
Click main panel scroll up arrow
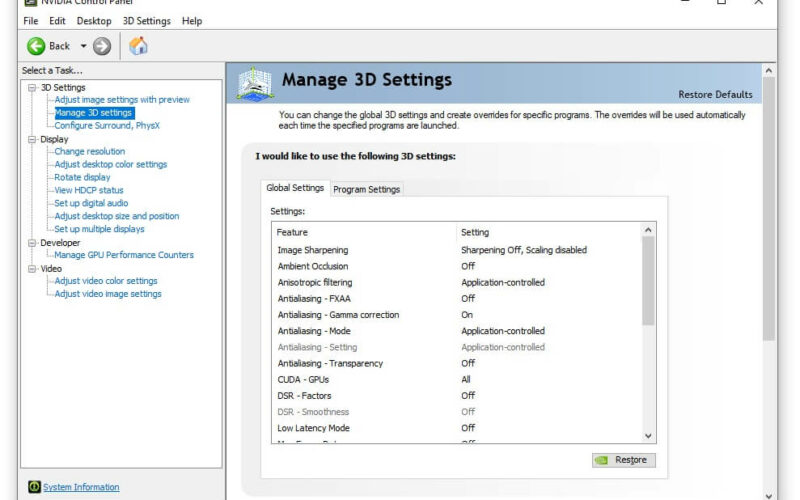pos(769,71)
